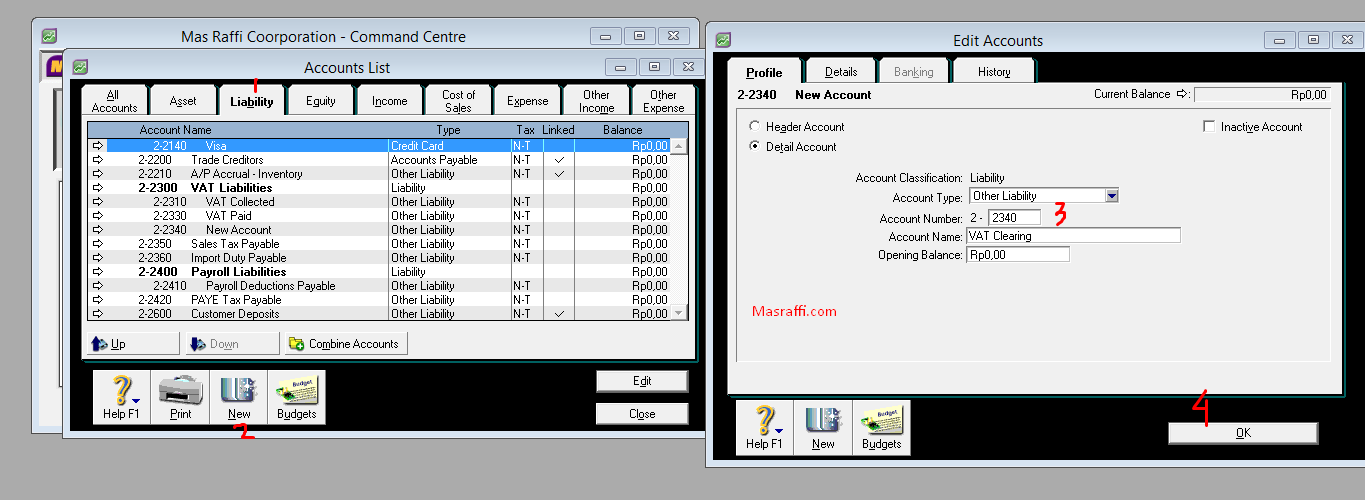The image size is (1365, 500).
Task: Click 'Accounts Payable' type cell
Action: click(434, 160)
